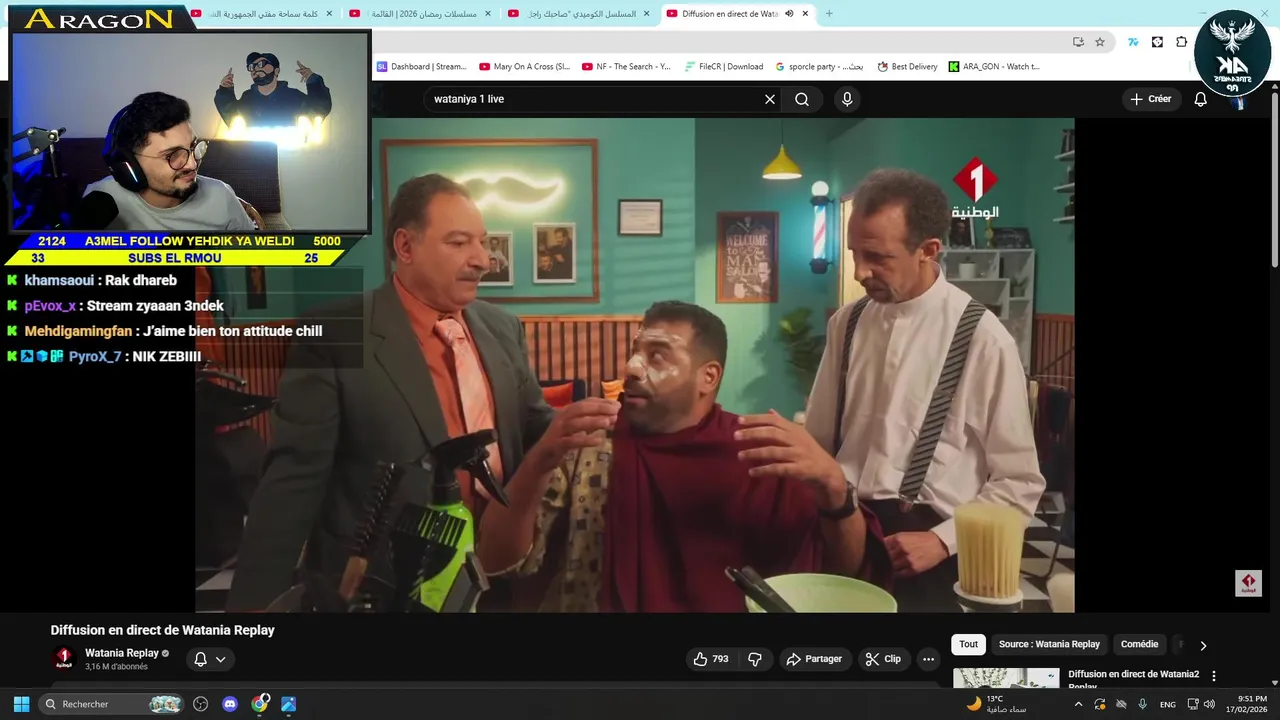Viewport: 1280px width, 720px height.
Task: Open options for 'Diffusion en direct de Watania2' video
Action: pyautogui.click(x=1214, y=677)
